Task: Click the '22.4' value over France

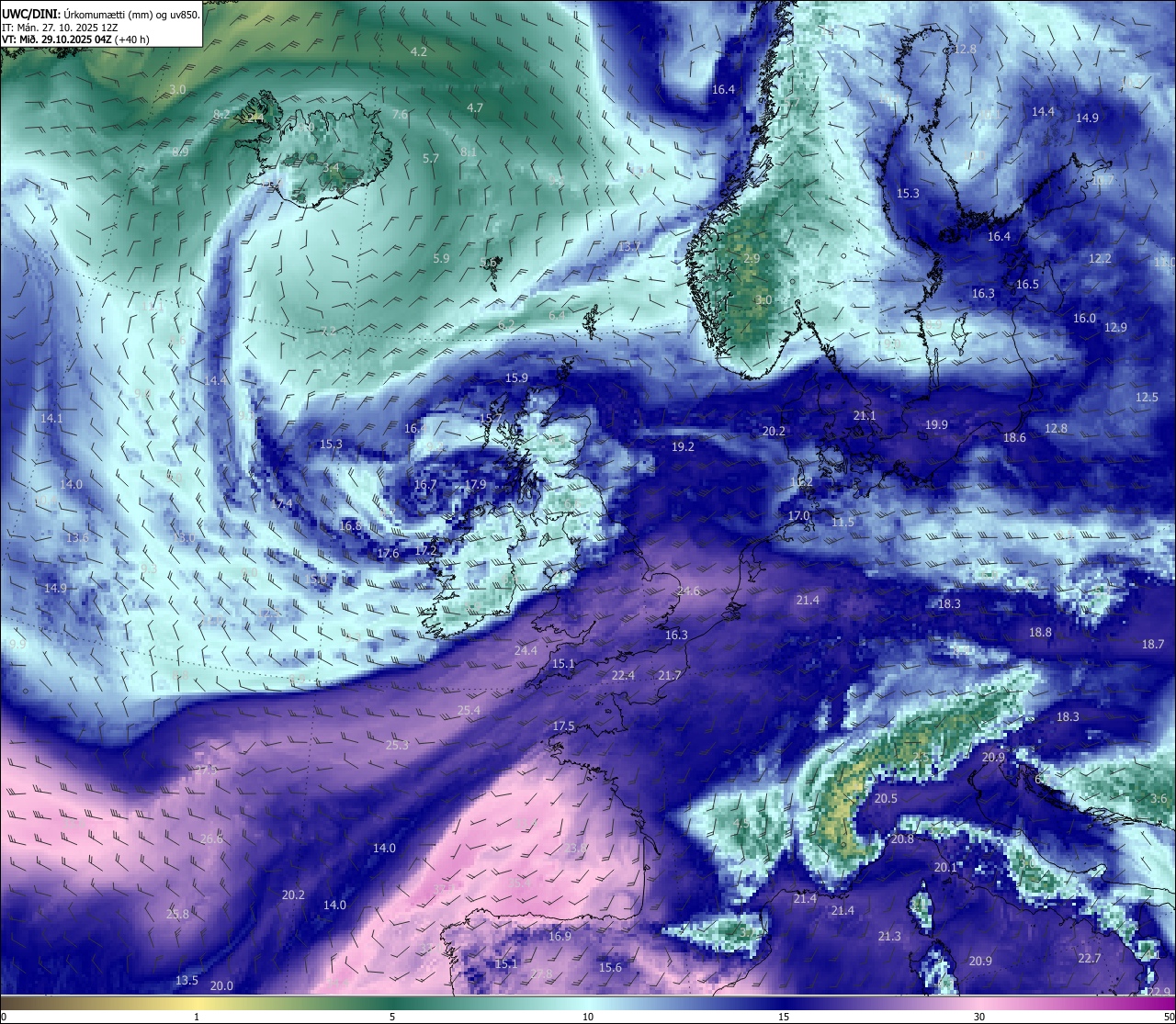Action: pyautogui.click(x=623, y=676)
